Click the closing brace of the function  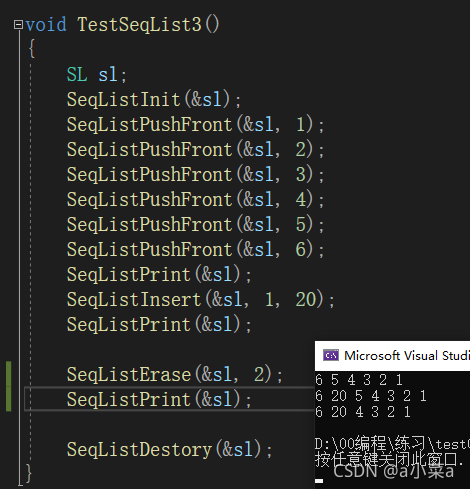pos(29,473)
